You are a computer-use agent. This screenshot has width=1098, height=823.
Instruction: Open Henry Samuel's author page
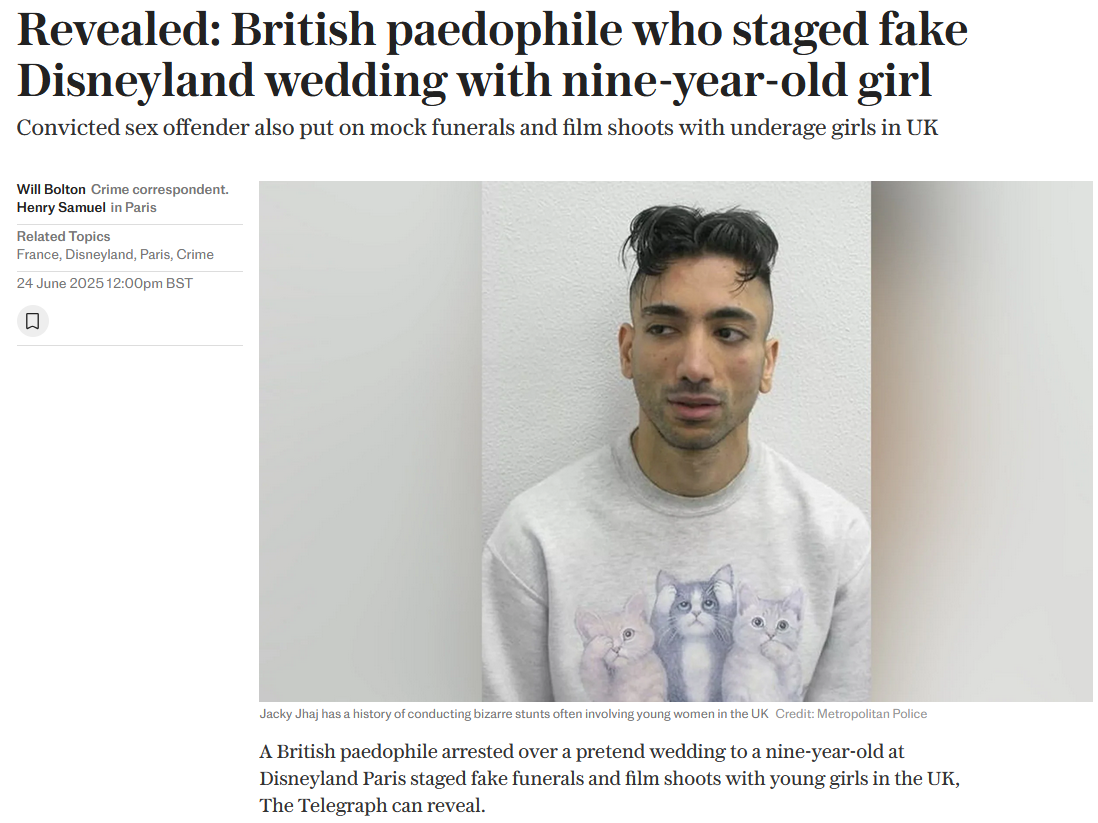click(61, 207)
